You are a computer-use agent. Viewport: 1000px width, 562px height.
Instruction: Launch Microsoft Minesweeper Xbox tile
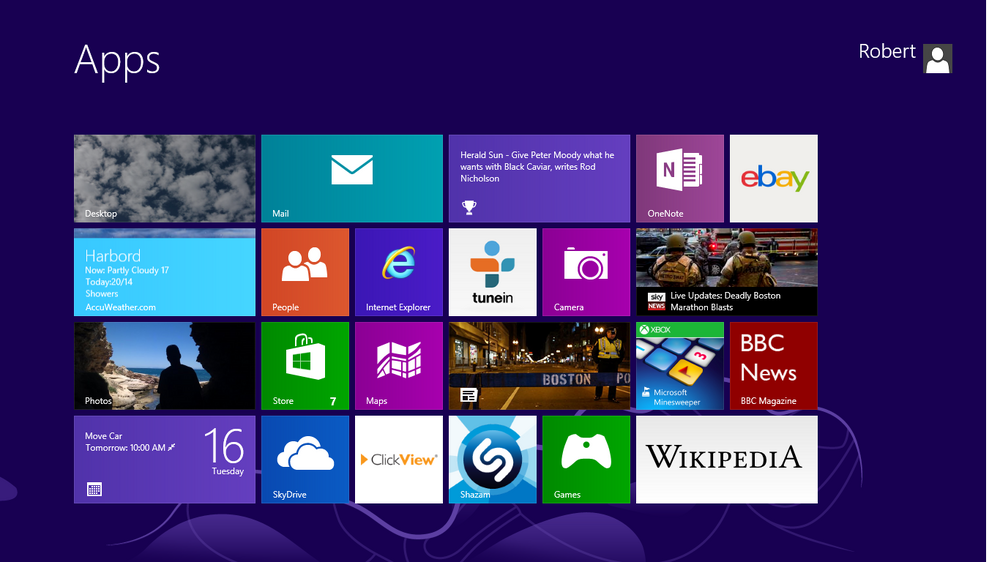[680, 366]
